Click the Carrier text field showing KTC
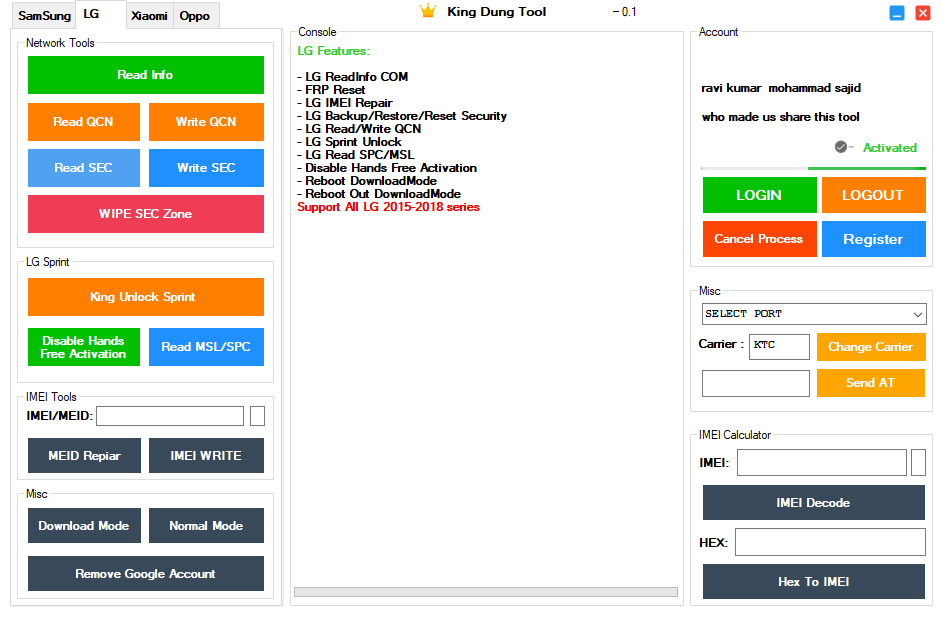Screen dimensions: 942x621 point(779,347)
